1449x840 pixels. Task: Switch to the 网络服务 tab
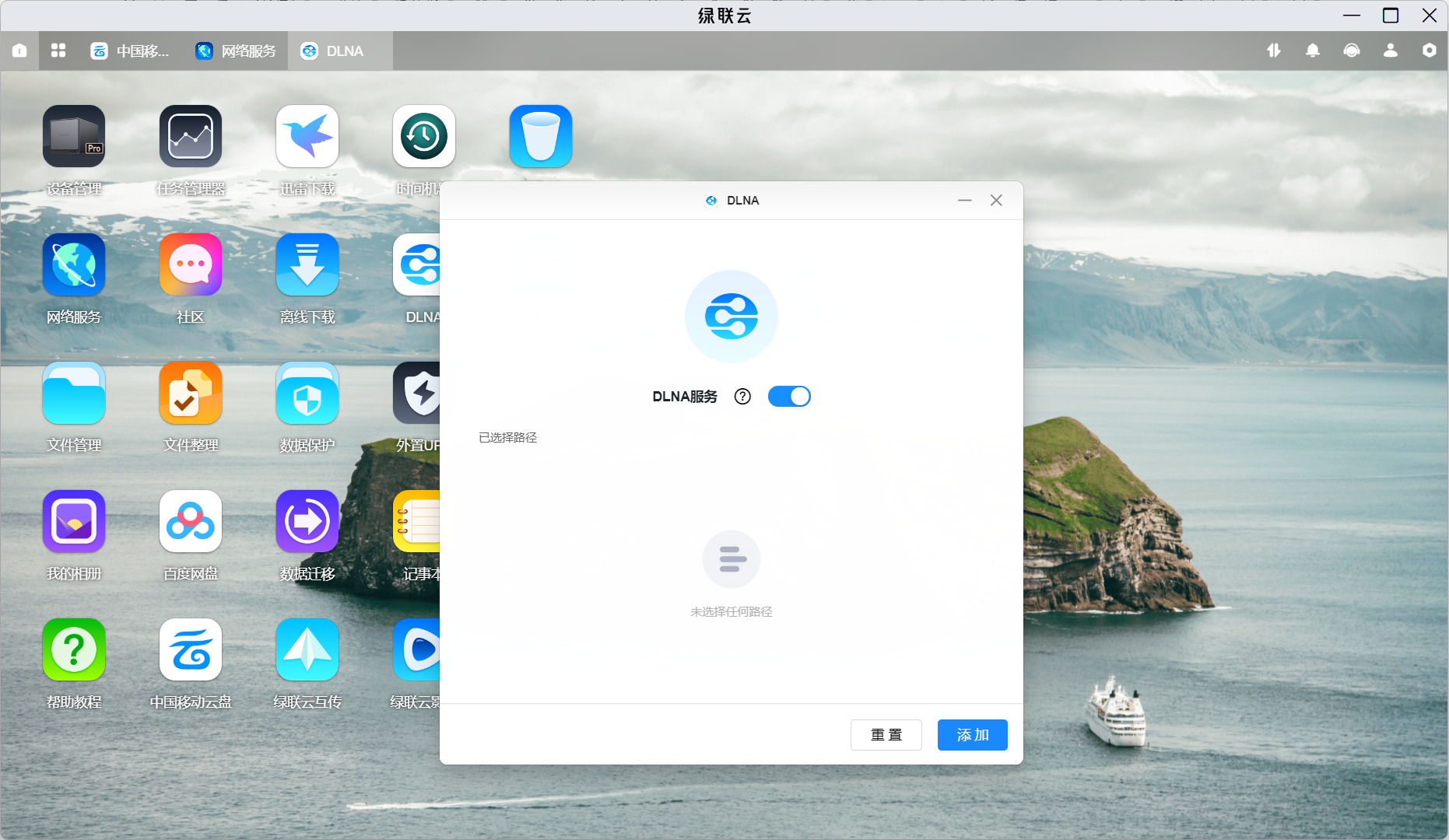[x=237, y=51]
